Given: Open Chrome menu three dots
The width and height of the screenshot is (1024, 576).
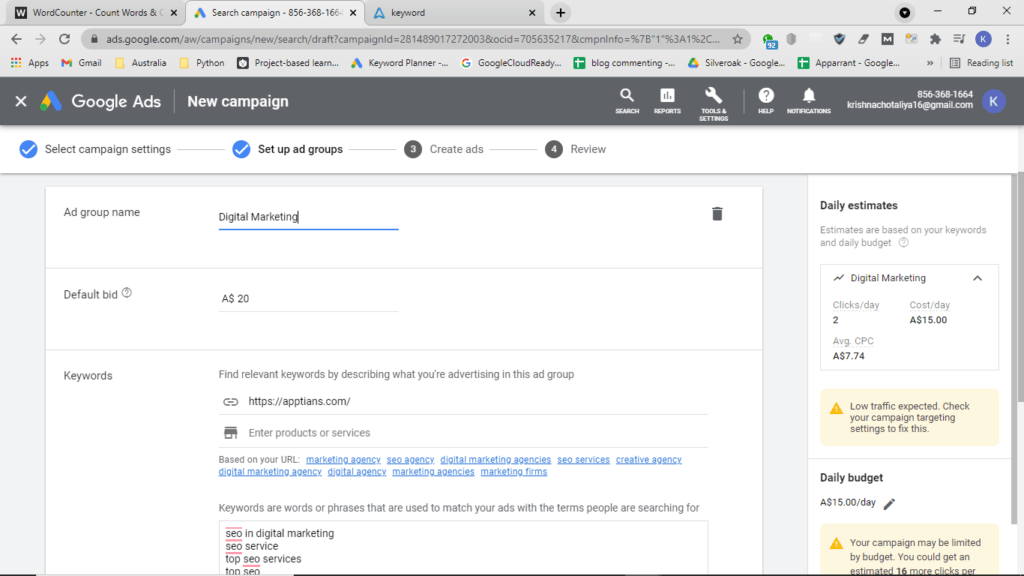Looking at the screenshot, I should pyautogui.click(x=1008, y=39).
